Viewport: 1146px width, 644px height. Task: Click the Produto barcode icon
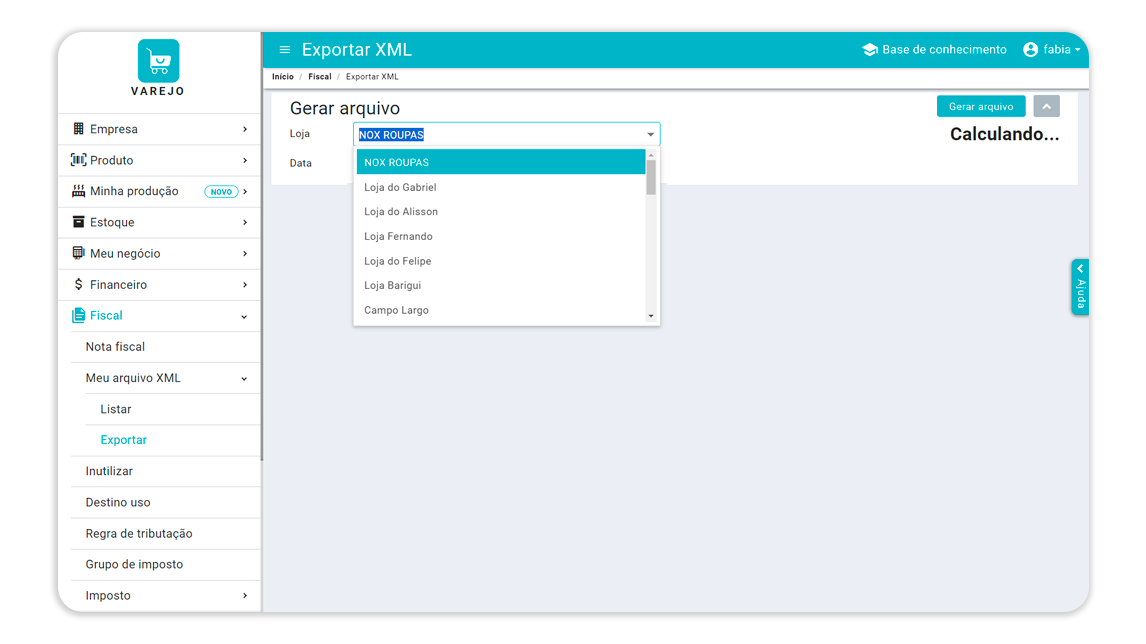(x=78, y=160)
